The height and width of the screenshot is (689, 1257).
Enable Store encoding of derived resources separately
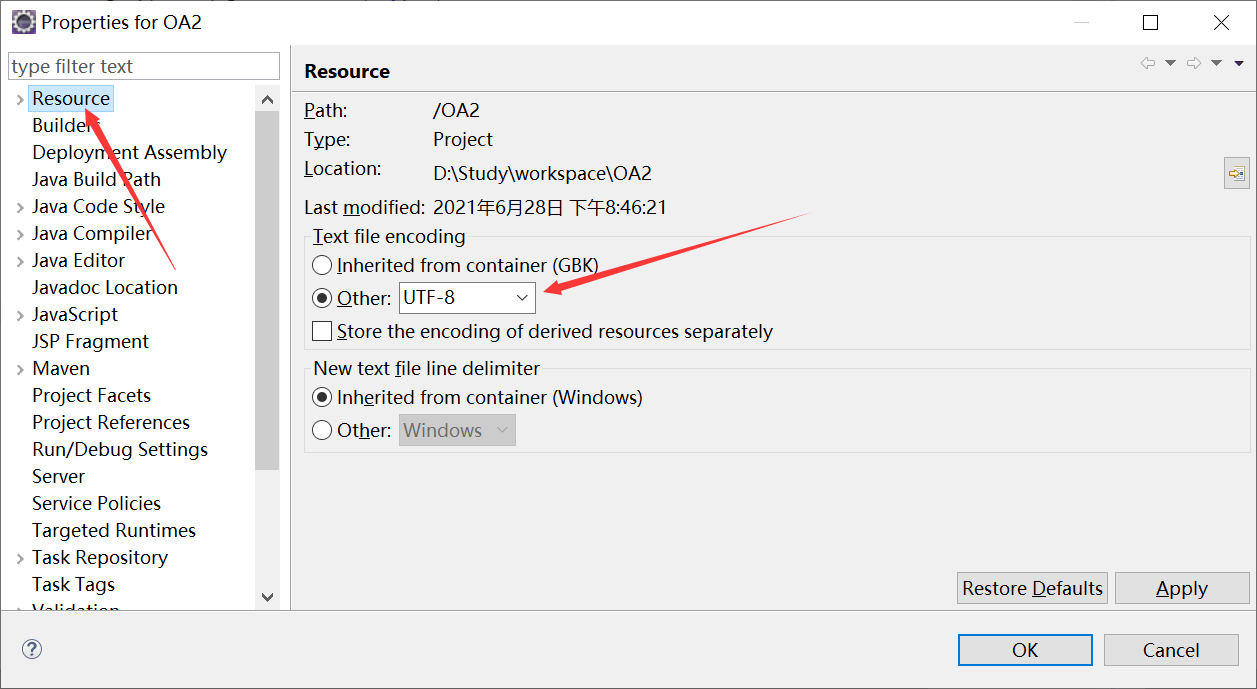[322, 331]
